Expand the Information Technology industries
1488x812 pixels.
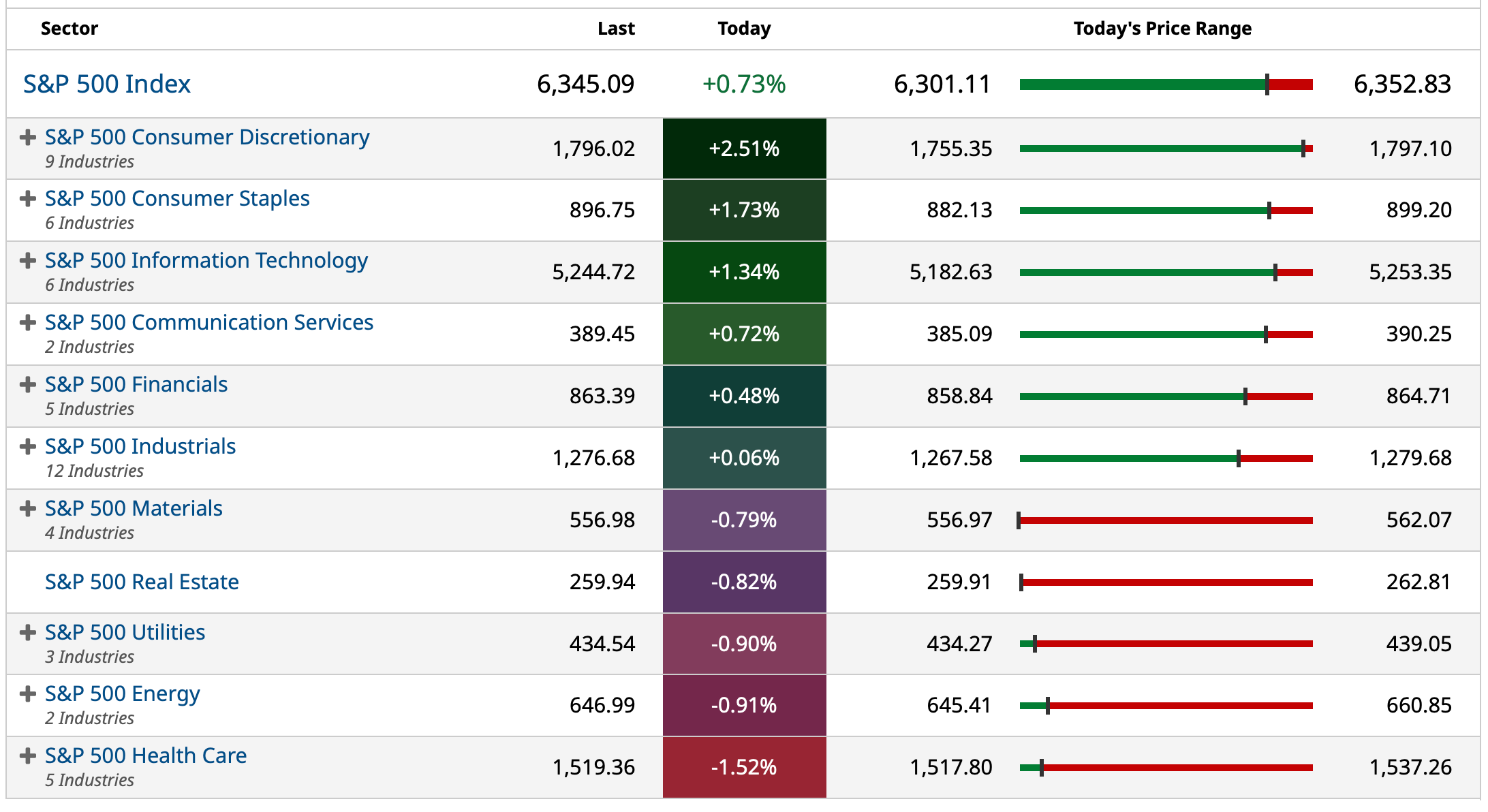point(28,261)
